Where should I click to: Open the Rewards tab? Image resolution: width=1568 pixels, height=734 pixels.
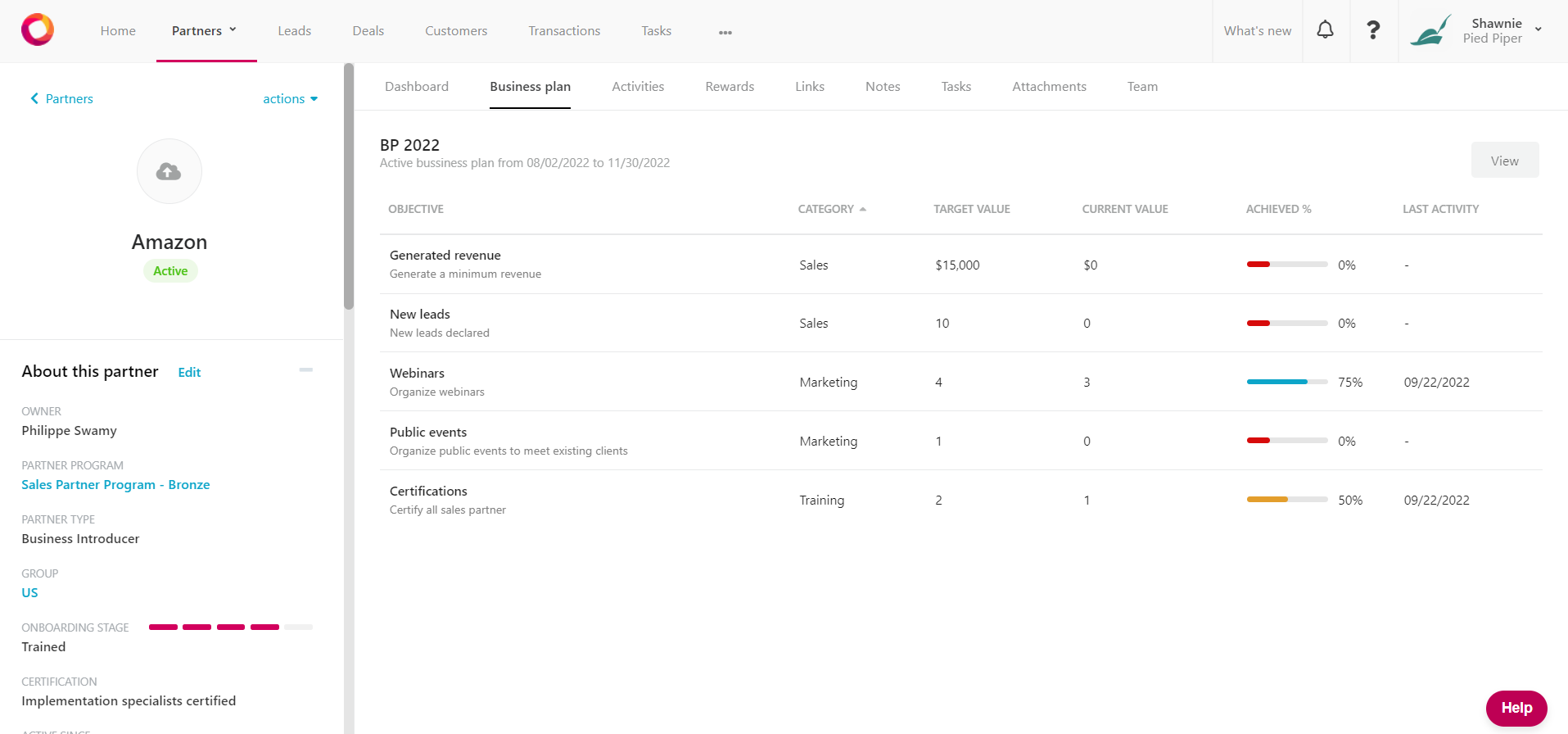[730, 86]
